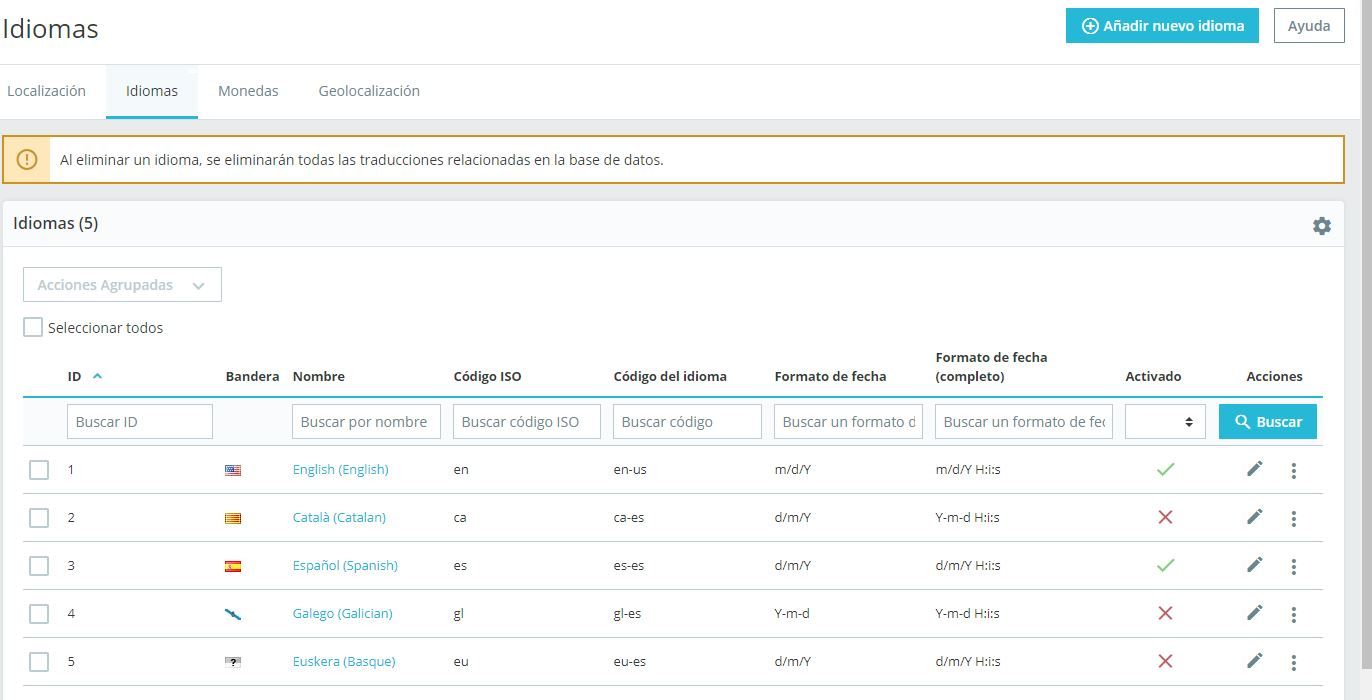Open more actions menu for Euskera
Screen dimensions: 1372x700
[1293, 662]
